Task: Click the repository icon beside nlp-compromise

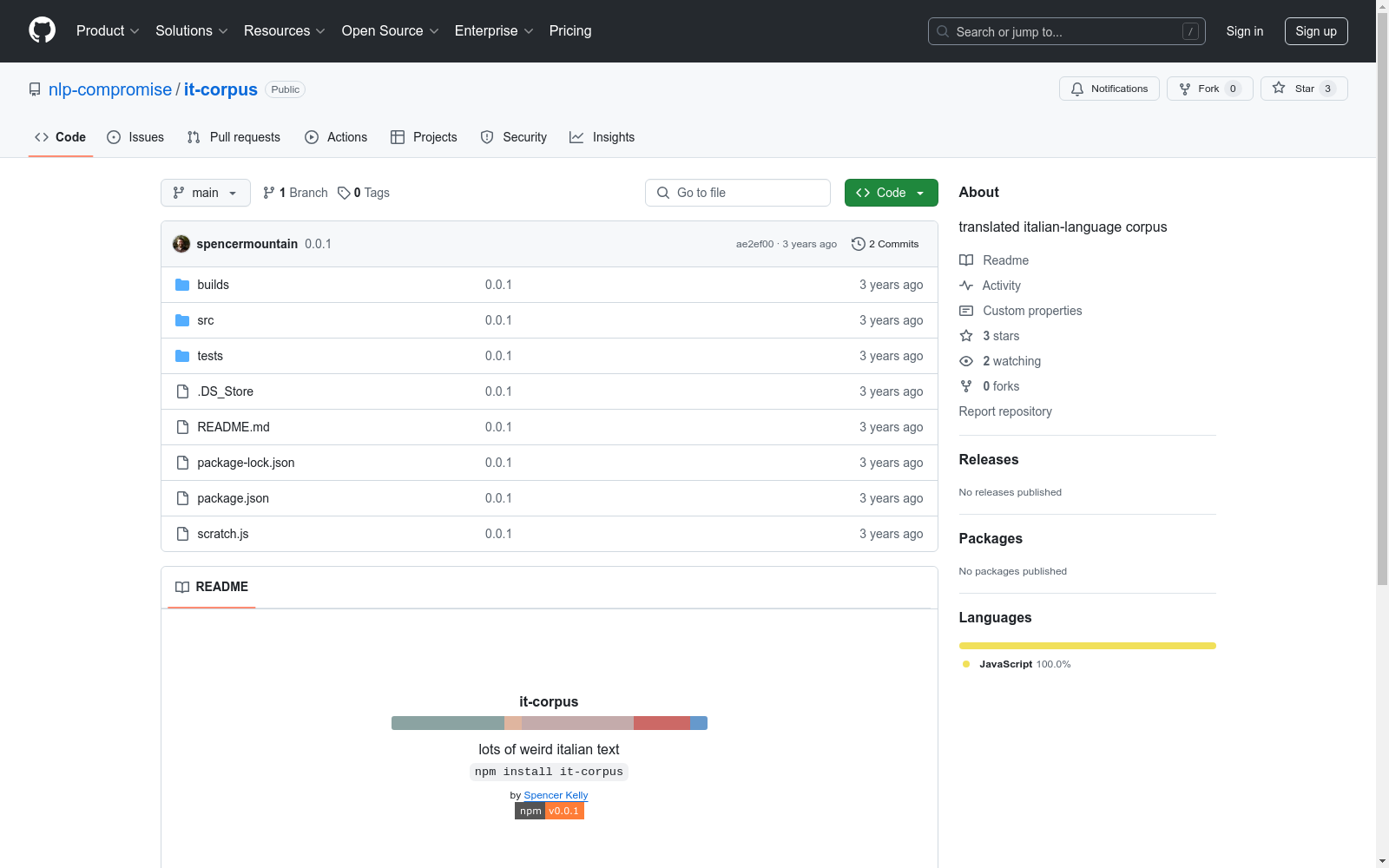Action: pyautogui.click(x=35, y=89)
